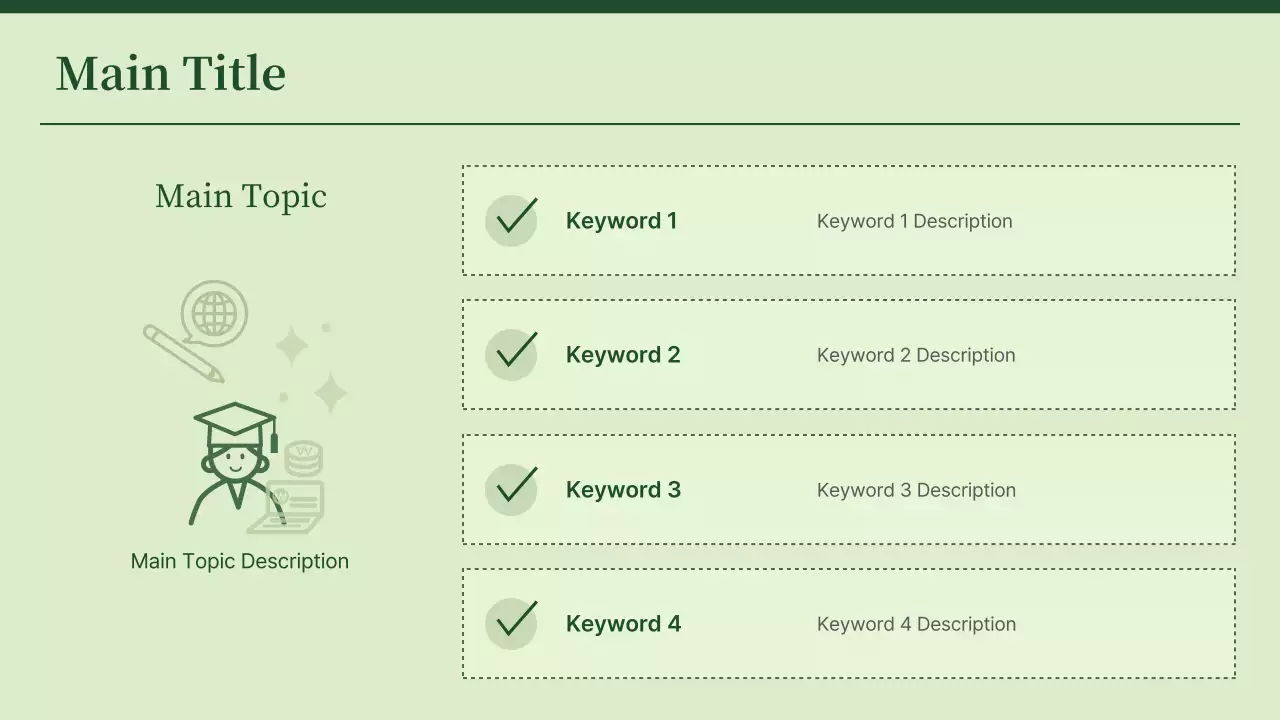Click the Keyword 4 checkmark icon

pos(511,623)
